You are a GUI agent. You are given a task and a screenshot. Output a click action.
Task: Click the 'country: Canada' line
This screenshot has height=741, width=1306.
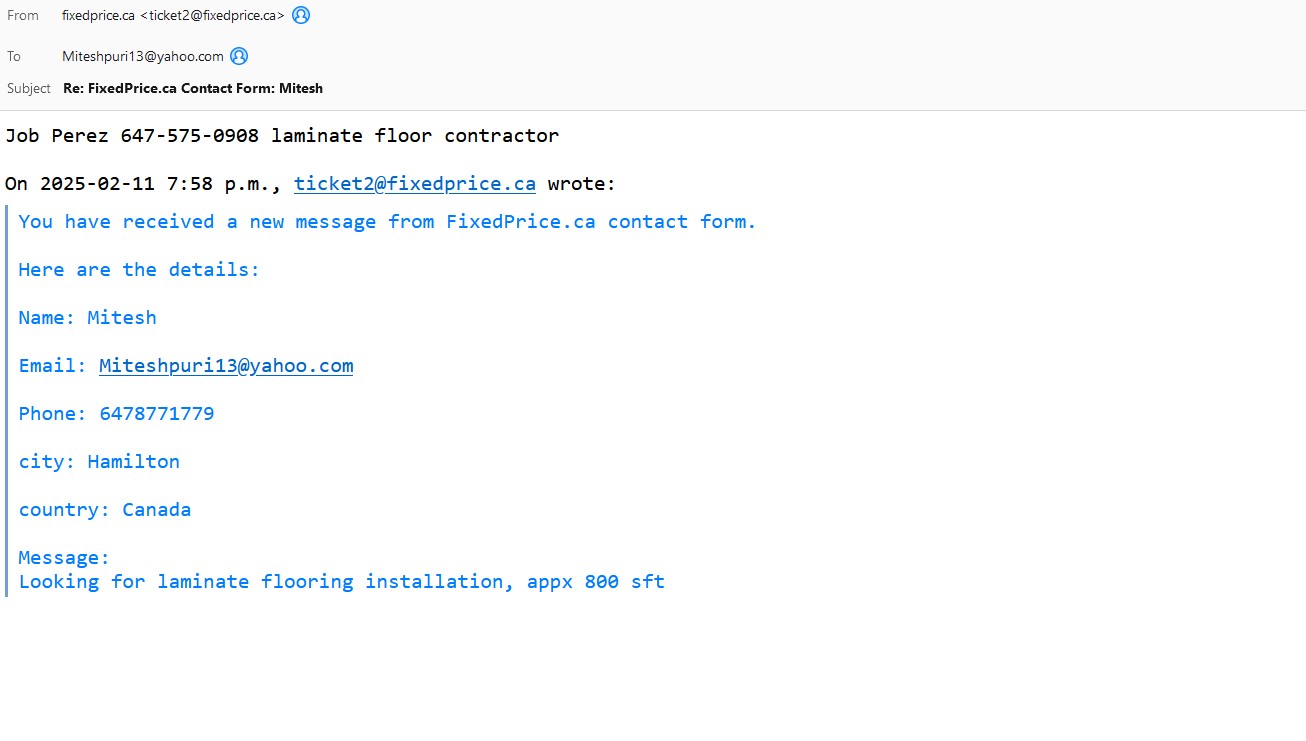coord(104,510)
